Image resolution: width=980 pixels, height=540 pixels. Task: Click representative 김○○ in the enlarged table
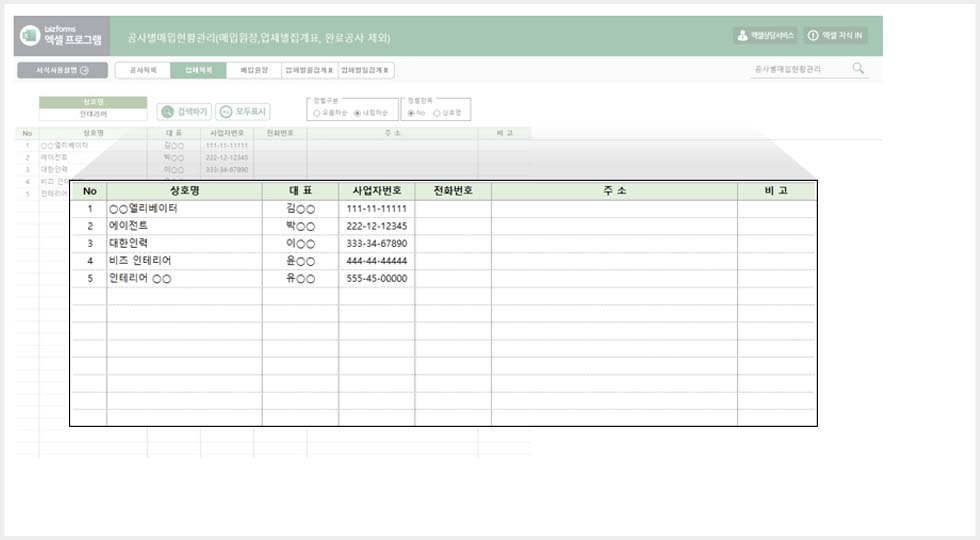coord(301,209)
